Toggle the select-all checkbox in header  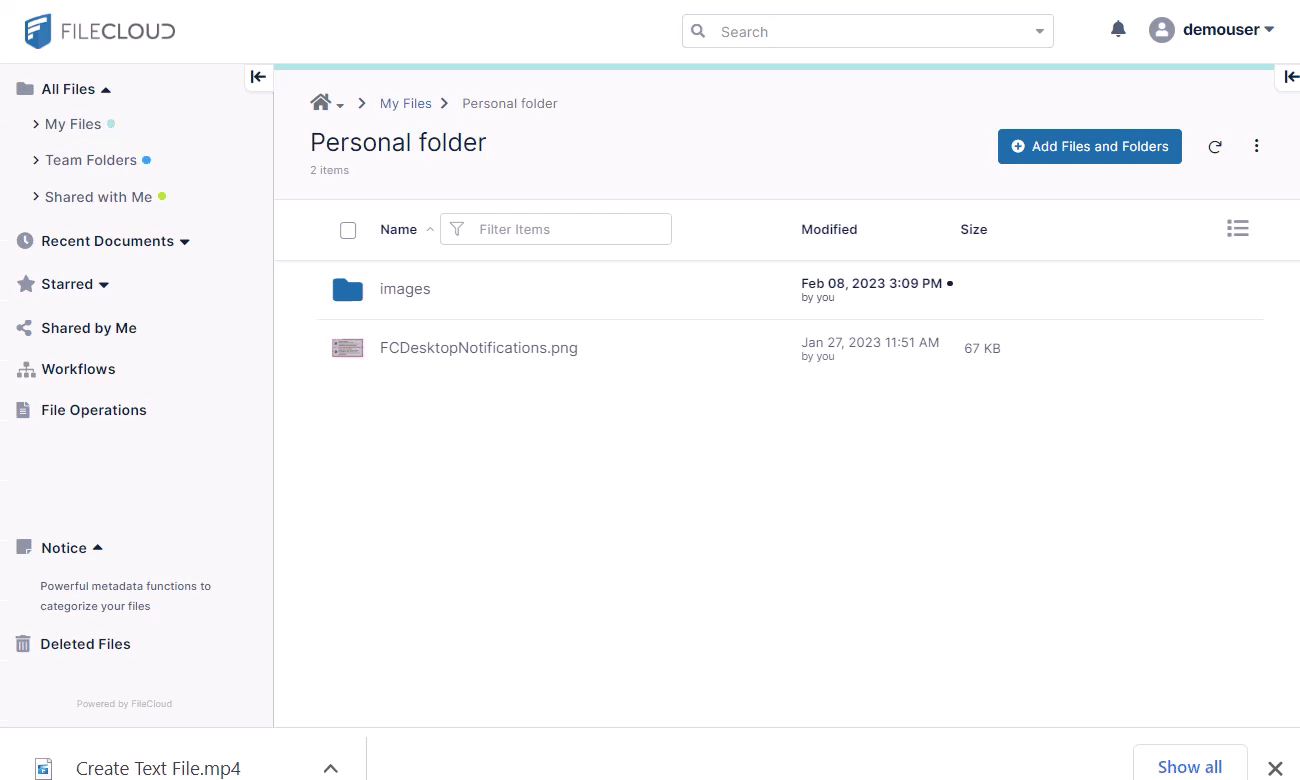pyautogui.click(x=348, y=230)
